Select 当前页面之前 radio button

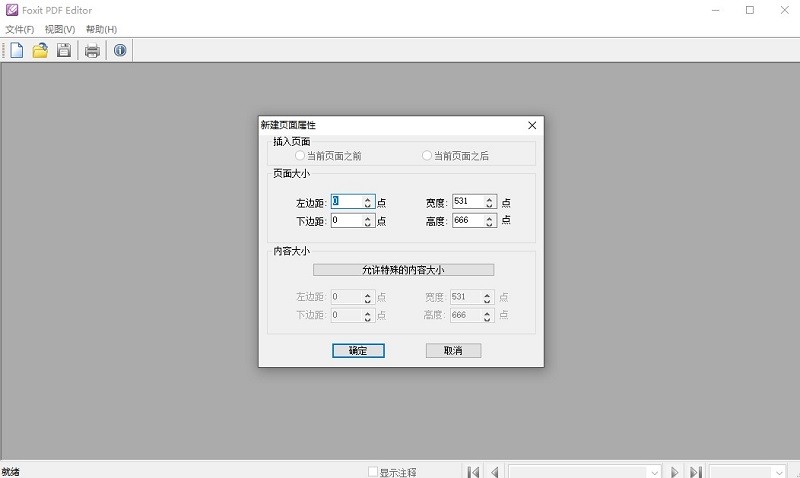[300, 156]
